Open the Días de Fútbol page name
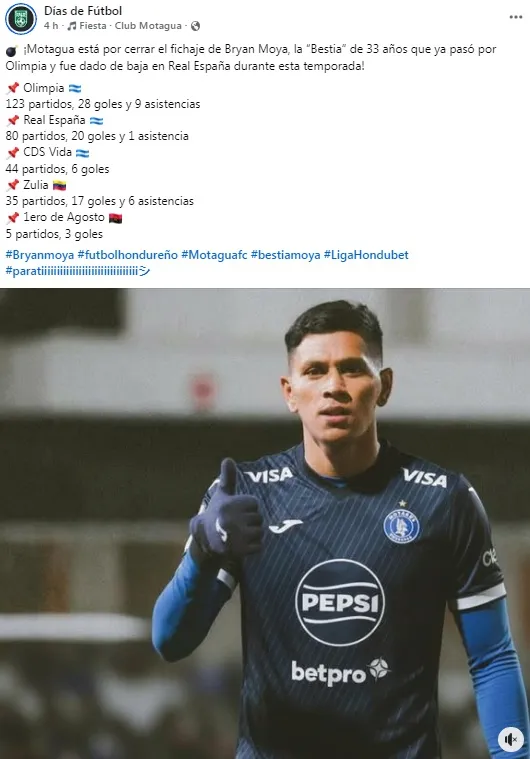The height and width of the screenshot is (759, 530). point(83,11)
